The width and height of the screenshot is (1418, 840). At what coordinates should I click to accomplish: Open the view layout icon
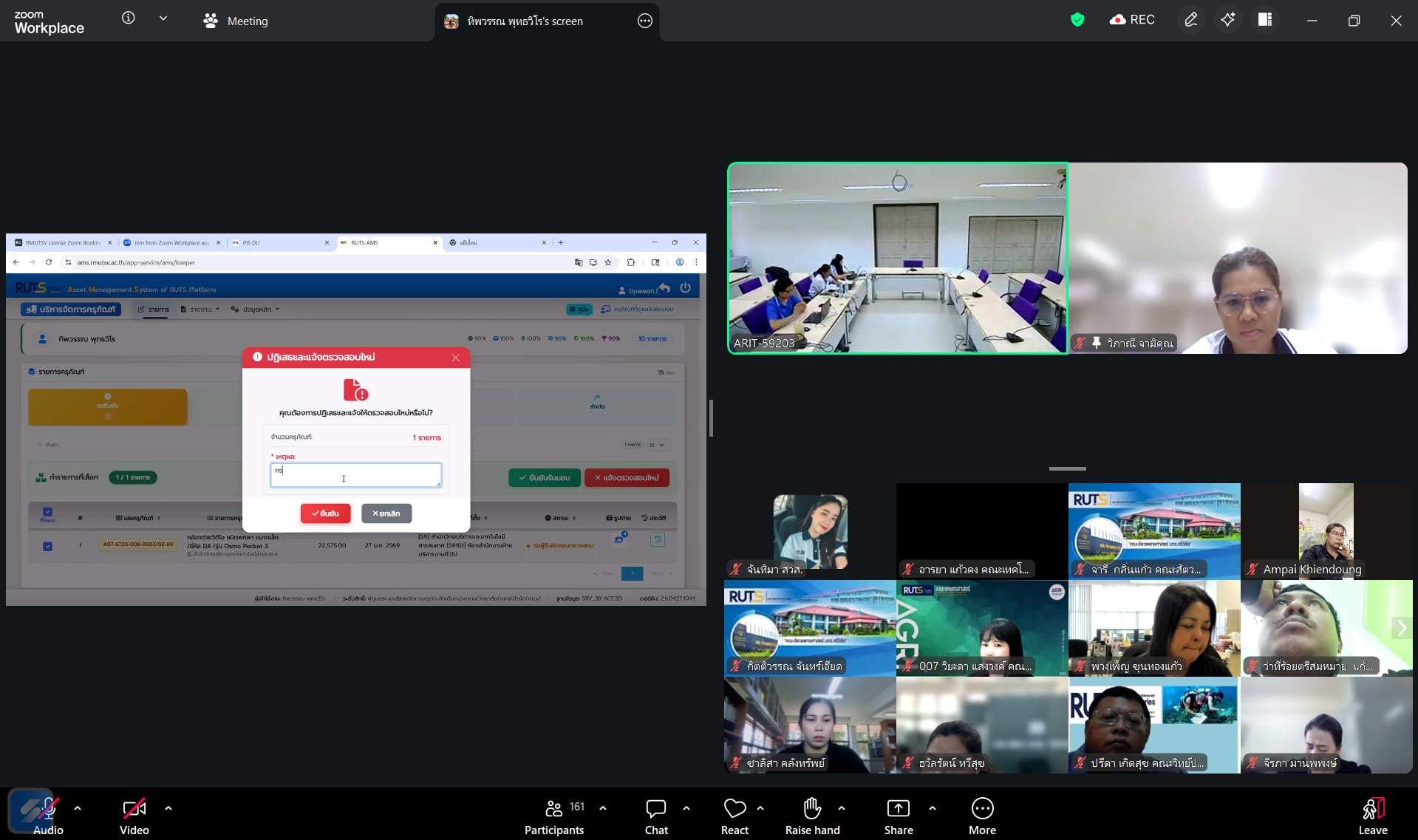click(1264, 20)
